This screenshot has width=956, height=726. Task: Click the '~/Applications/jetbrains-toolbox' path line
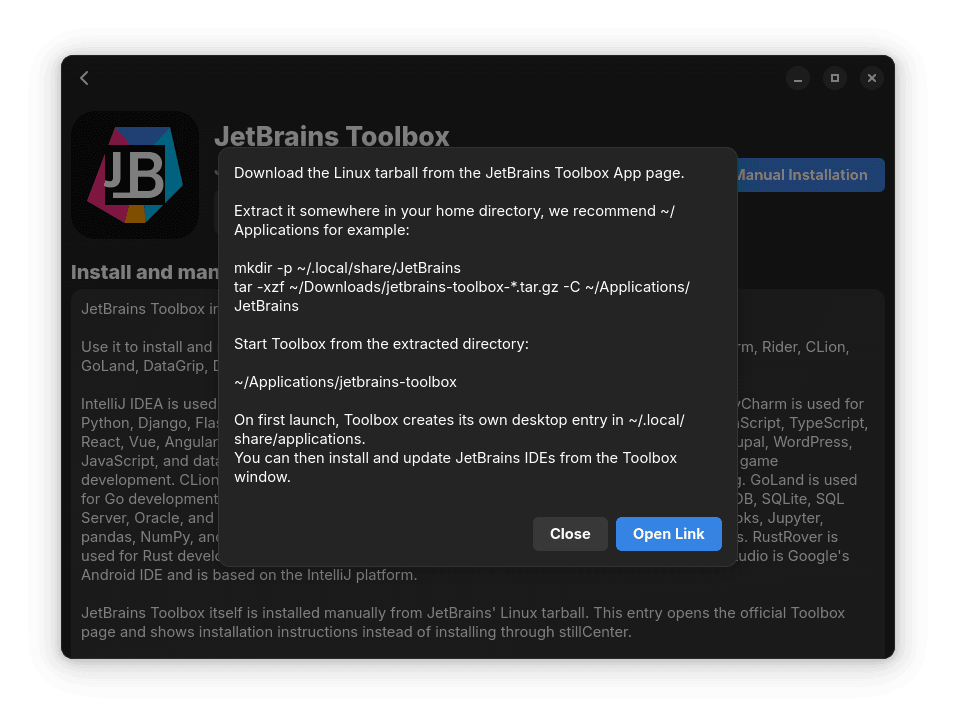345,382
